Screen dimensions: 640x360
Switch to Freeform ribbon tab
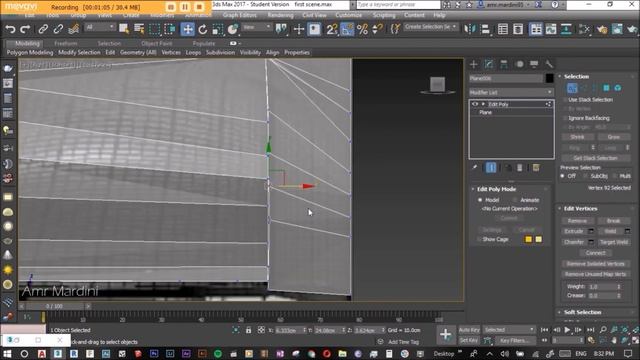[x=65, y=43]
